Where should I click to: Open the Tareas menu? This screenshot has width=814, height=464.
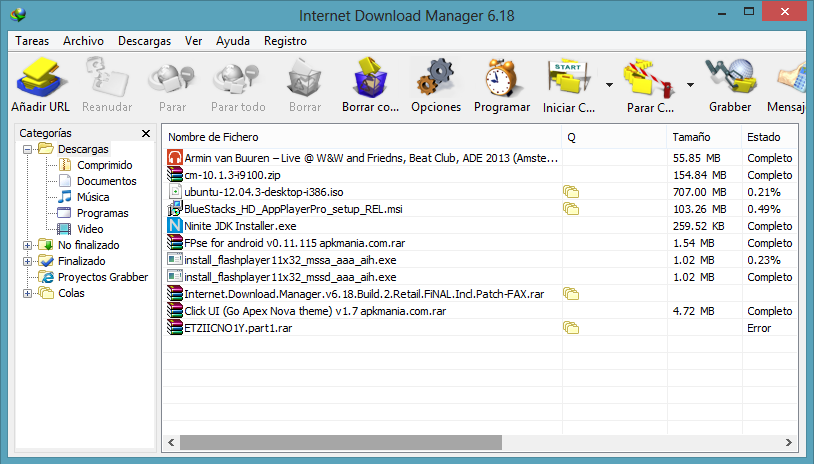[x=32, y=41]
